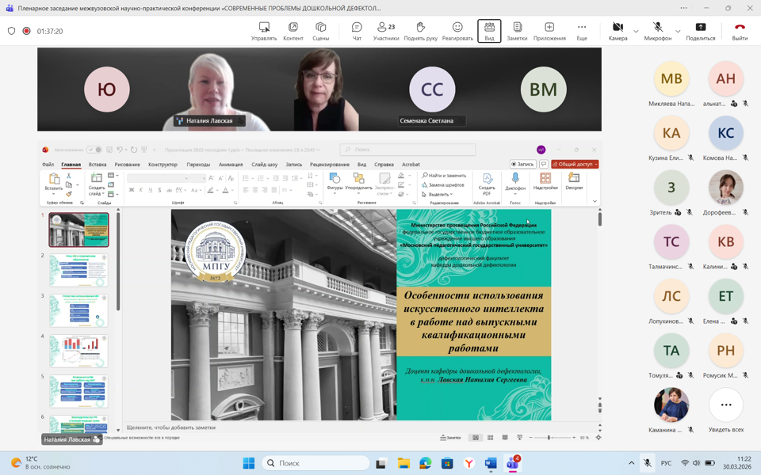
Task: Expand the microphone options dropdown arrow
Action: tap(677, 31)
